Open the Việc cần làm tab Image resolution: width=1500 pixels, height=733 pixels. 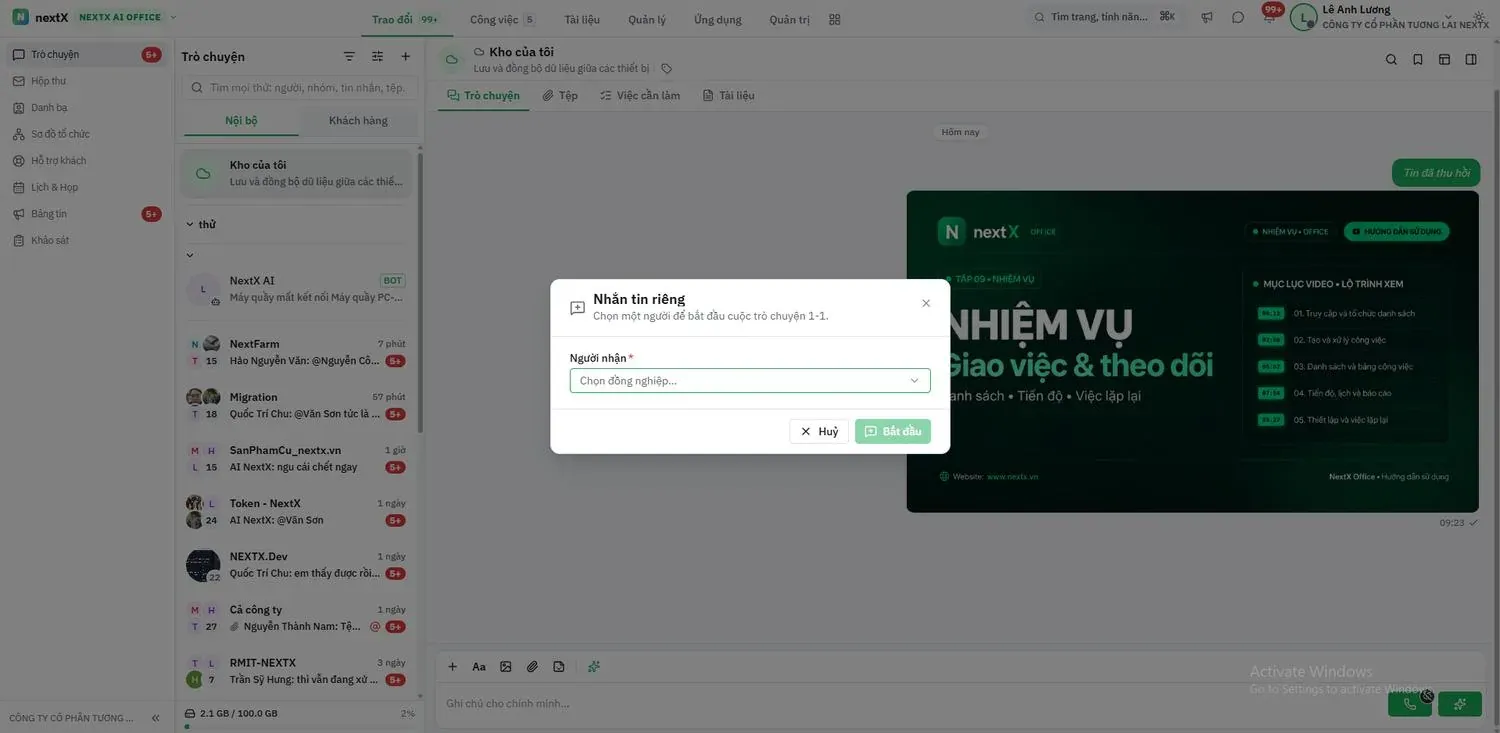tap(640, 96)
